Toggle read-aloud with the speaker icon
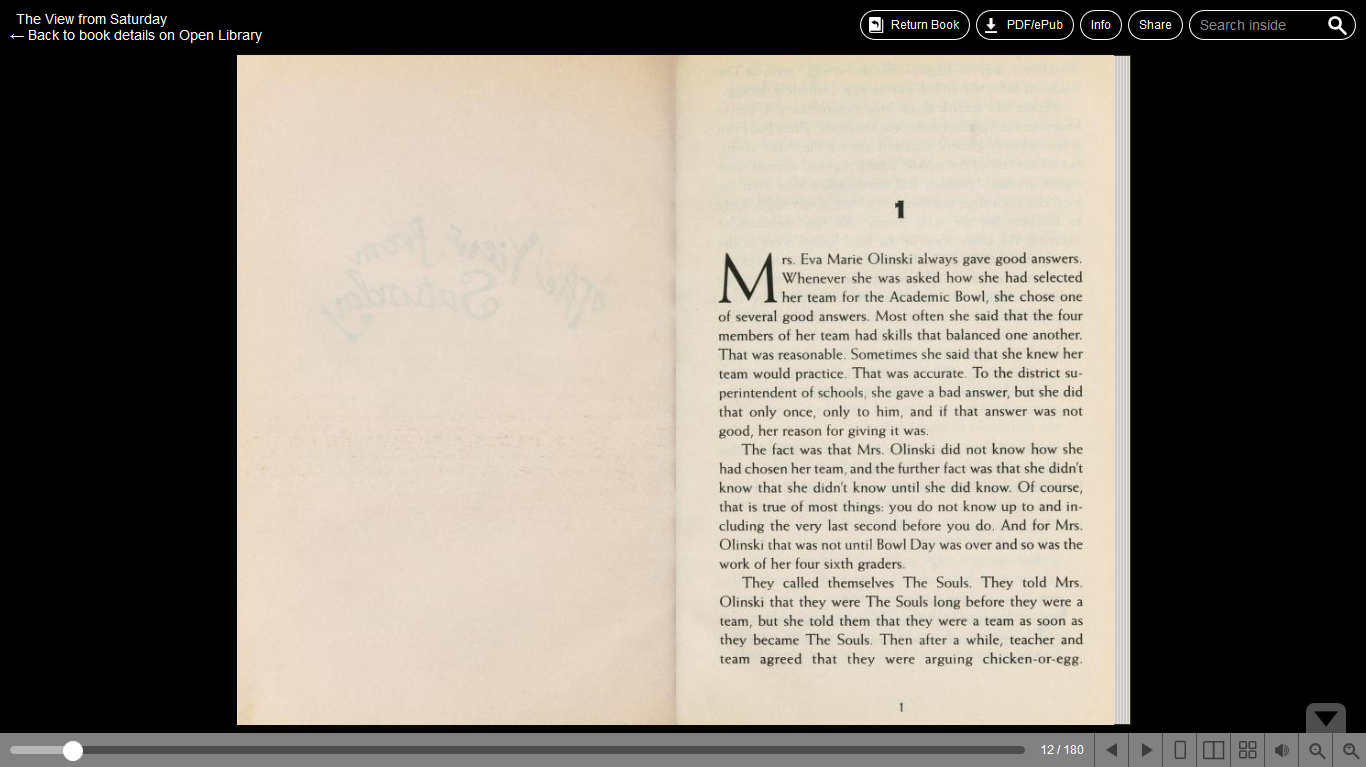 [1281, 749]
